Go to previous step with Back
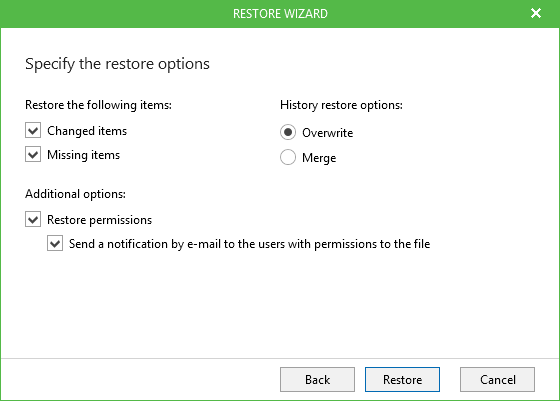This screenshot has height=401, width=560. 317,379
